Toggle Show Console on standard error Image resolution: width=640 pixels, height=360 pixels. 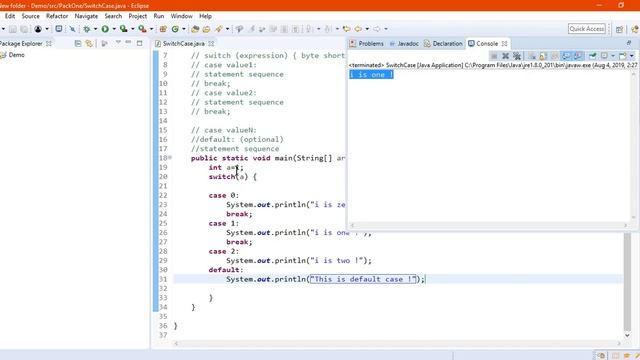(x=578, y=56)
